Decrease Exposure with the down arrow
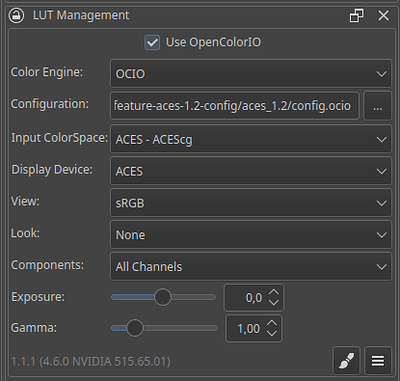 pyautogui.click(x=274, y=303)
